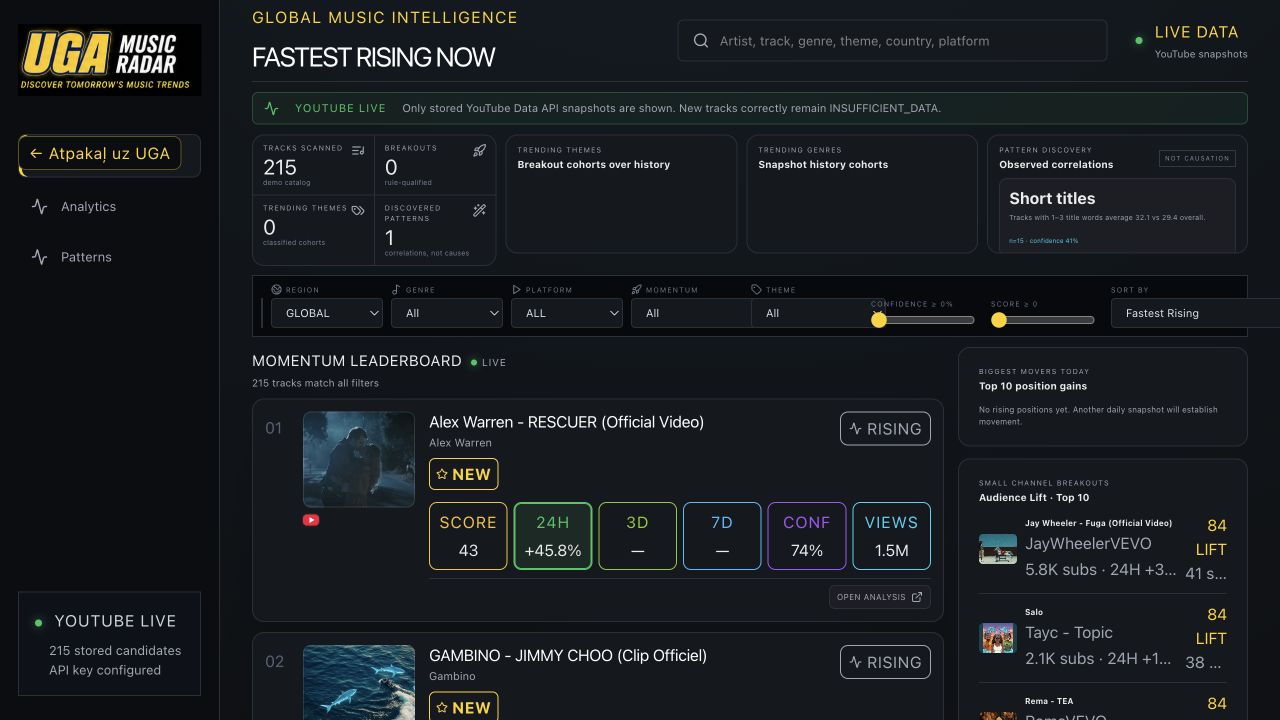Open the Alex Warren RESCUER video thumbnail
This screenshot has width=1280, height=720.
359,459
